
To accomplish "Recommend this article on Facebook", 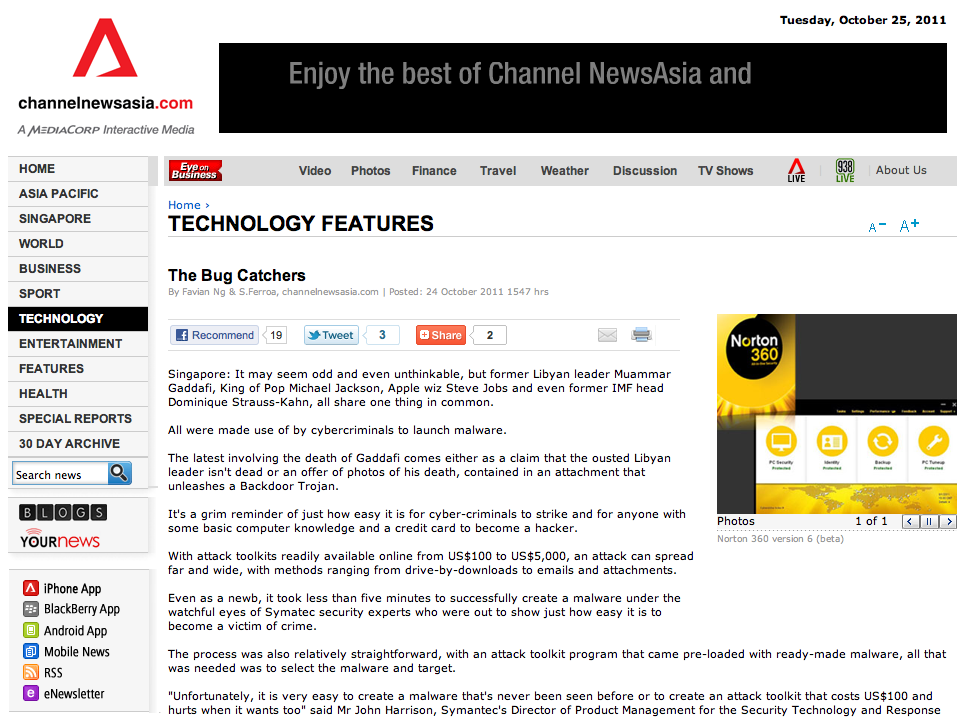I will (x=215, y=335).
